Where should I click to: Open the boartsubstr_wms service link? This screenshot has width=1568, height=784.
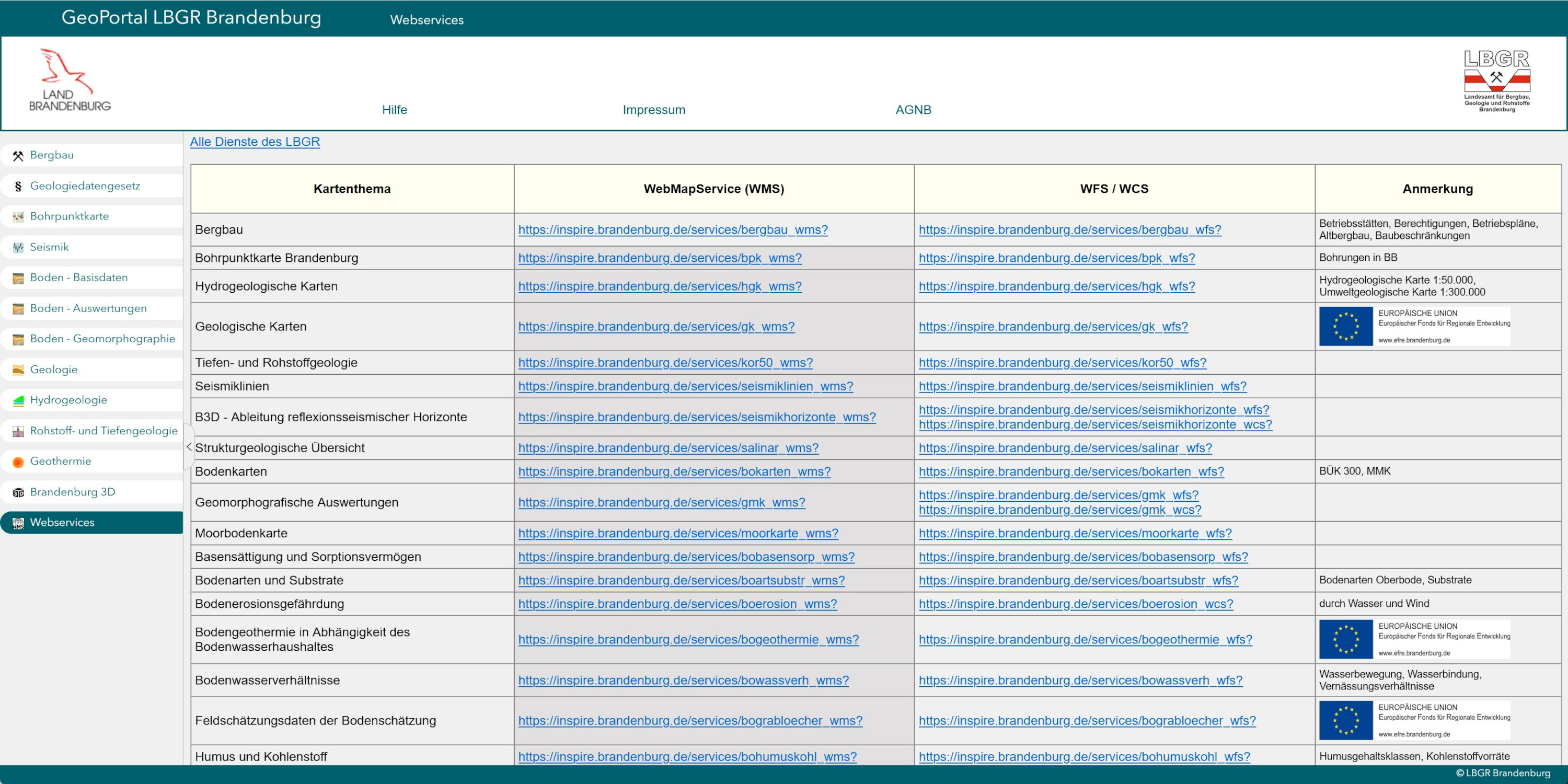pos(681,580)
